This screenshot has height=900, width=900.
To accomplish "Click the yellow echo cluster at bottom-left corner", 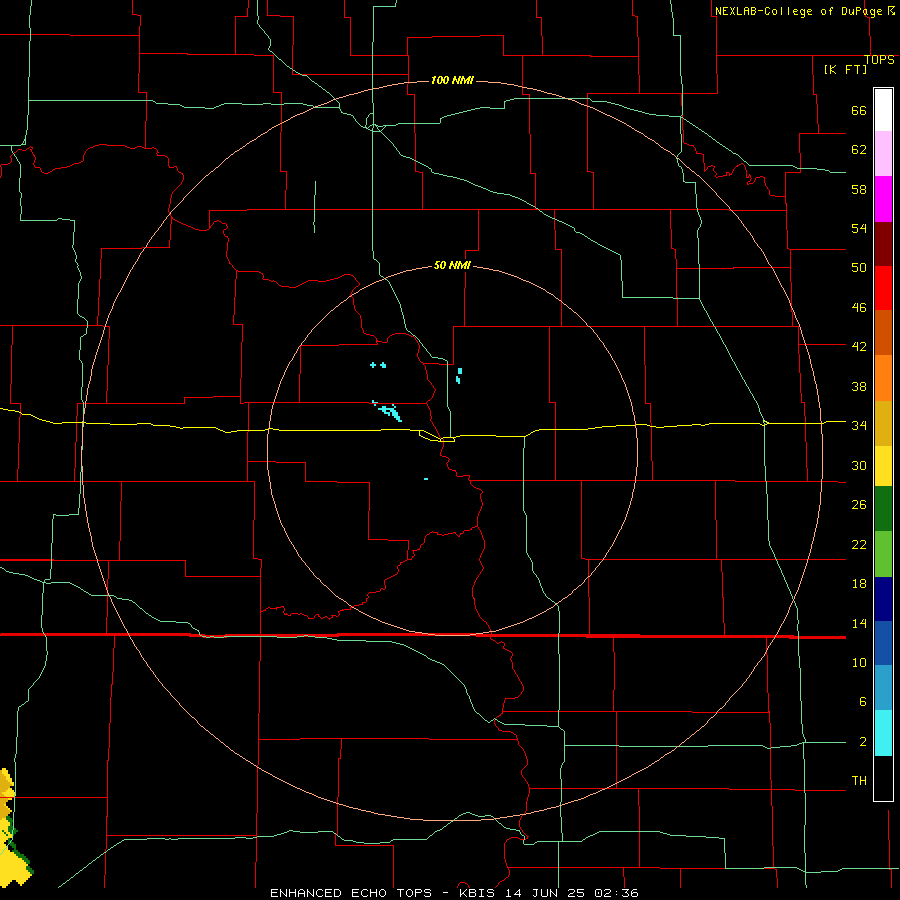I will tap(13, 829).
